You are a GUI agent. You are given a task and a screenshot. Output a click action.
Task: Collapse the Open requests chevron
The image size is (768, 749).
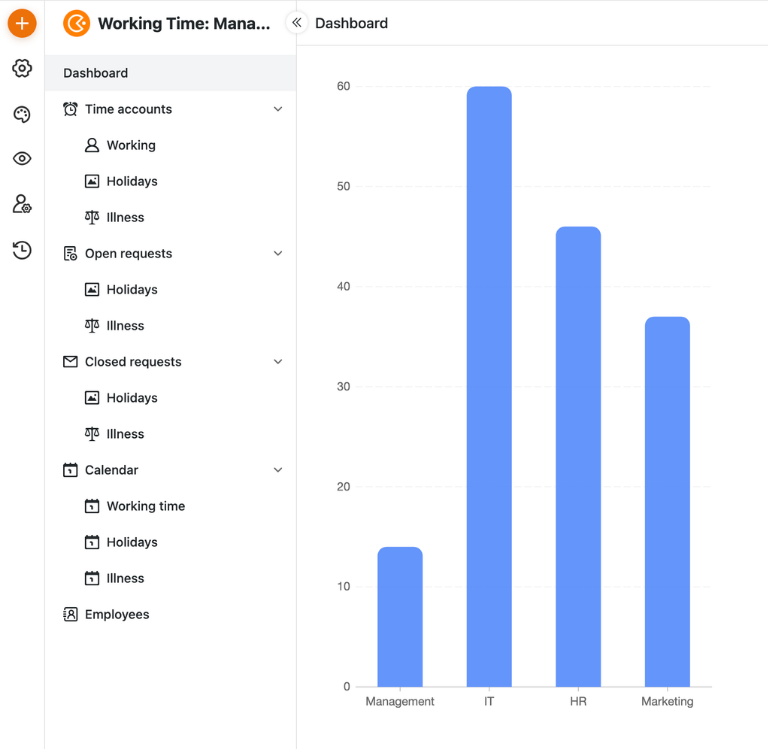pyautogui.click(x=278, y=254)
